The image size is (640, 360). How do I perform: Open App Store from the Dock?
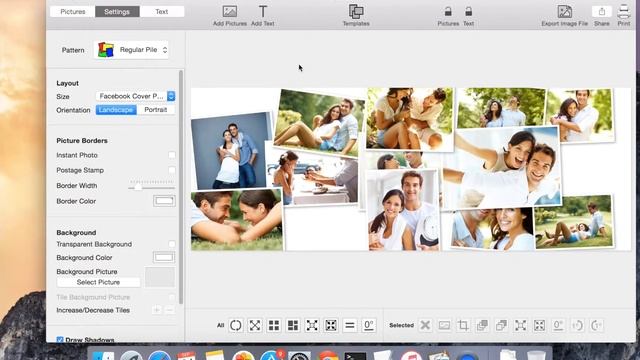[x=271, y=356]
